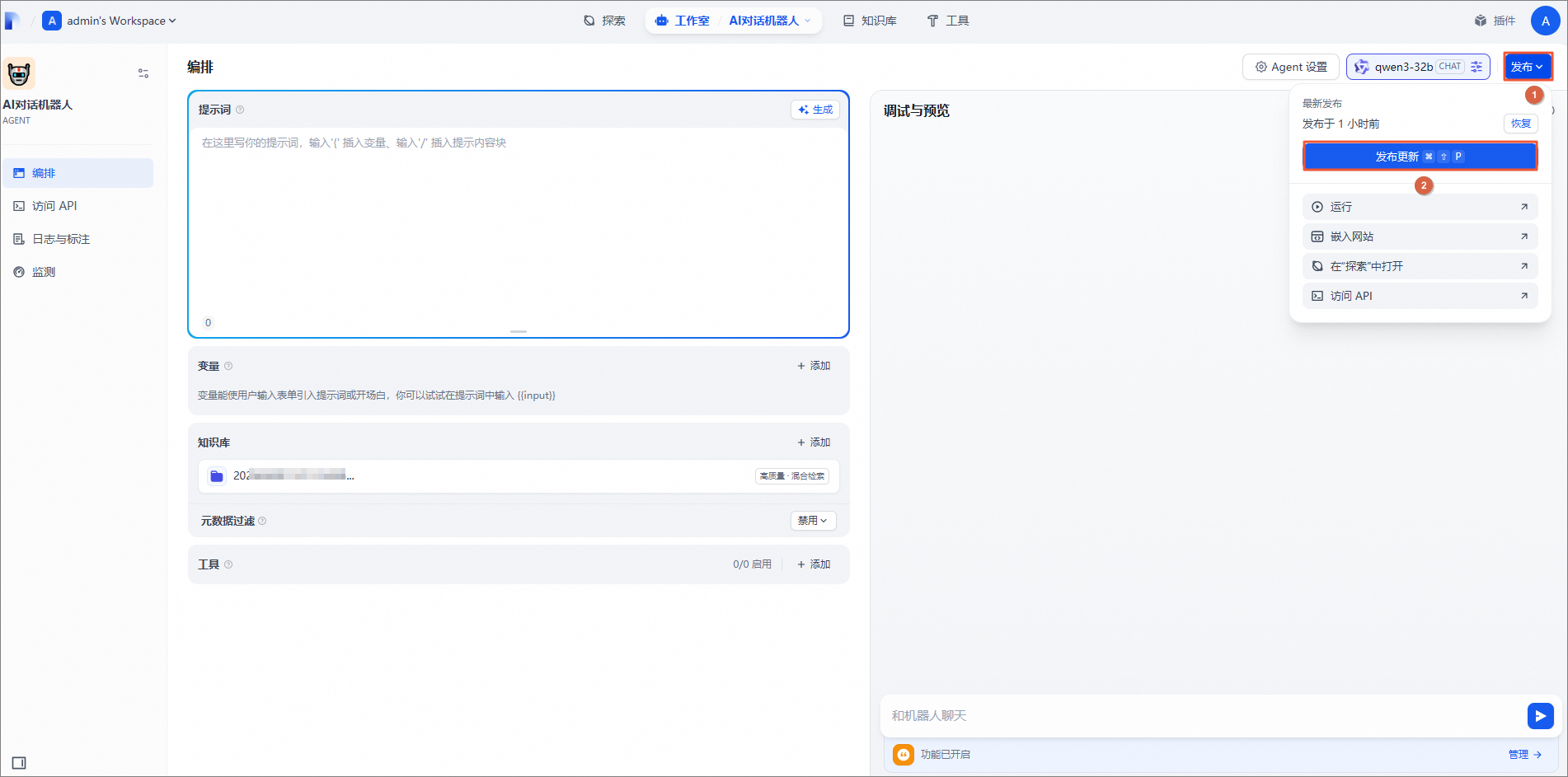The image size is (1568, 777).
Task: Collapse the sidebar with the bottom-left panel icon
Action: 19,763
